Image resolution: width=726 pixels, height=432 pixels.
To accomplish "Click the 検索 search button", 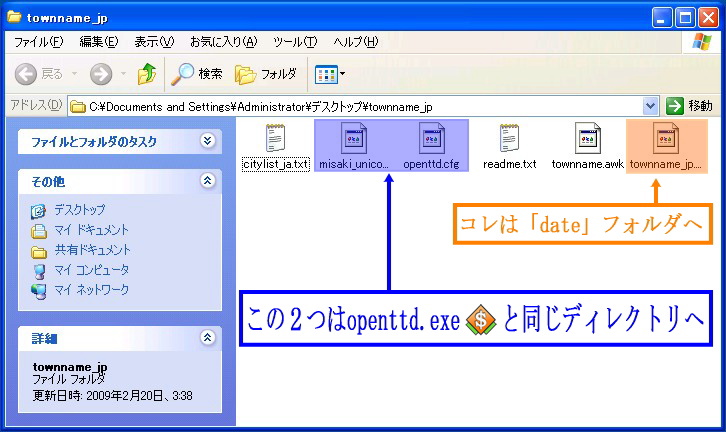I will 196,74.
